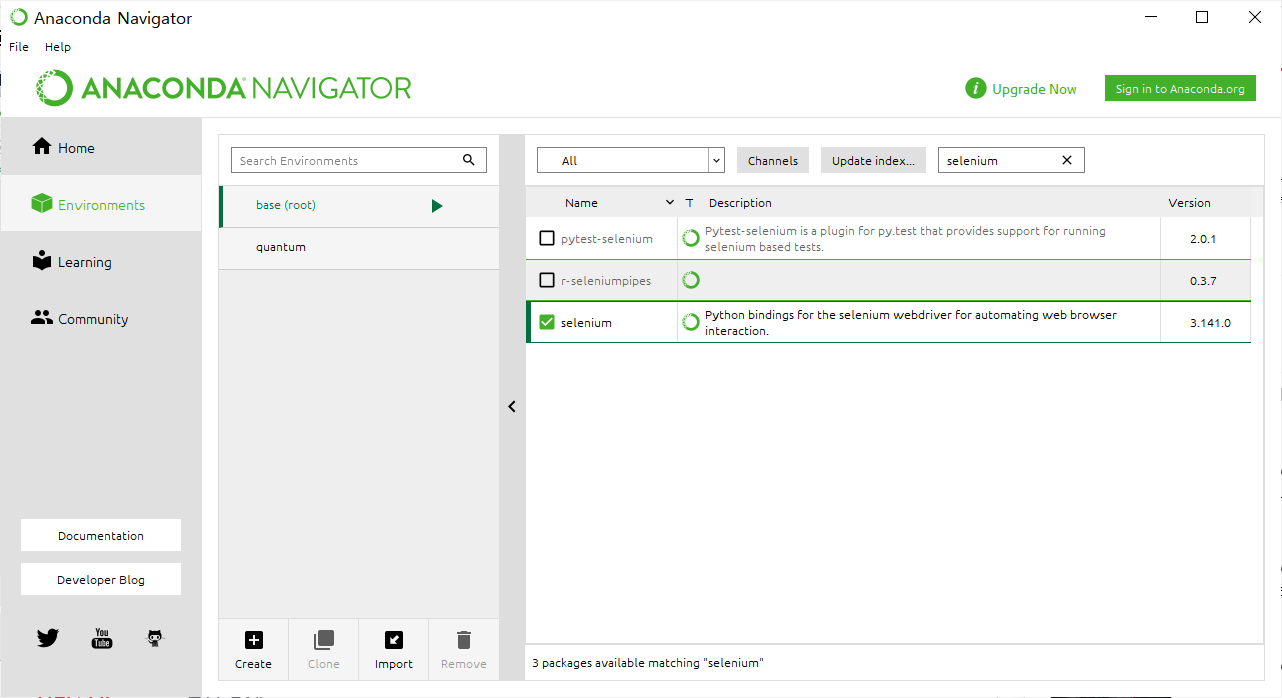This screenshot has height=698, width=1282.
Task: Click the Anaconda Navigator logo
Action: click(224, 88)
